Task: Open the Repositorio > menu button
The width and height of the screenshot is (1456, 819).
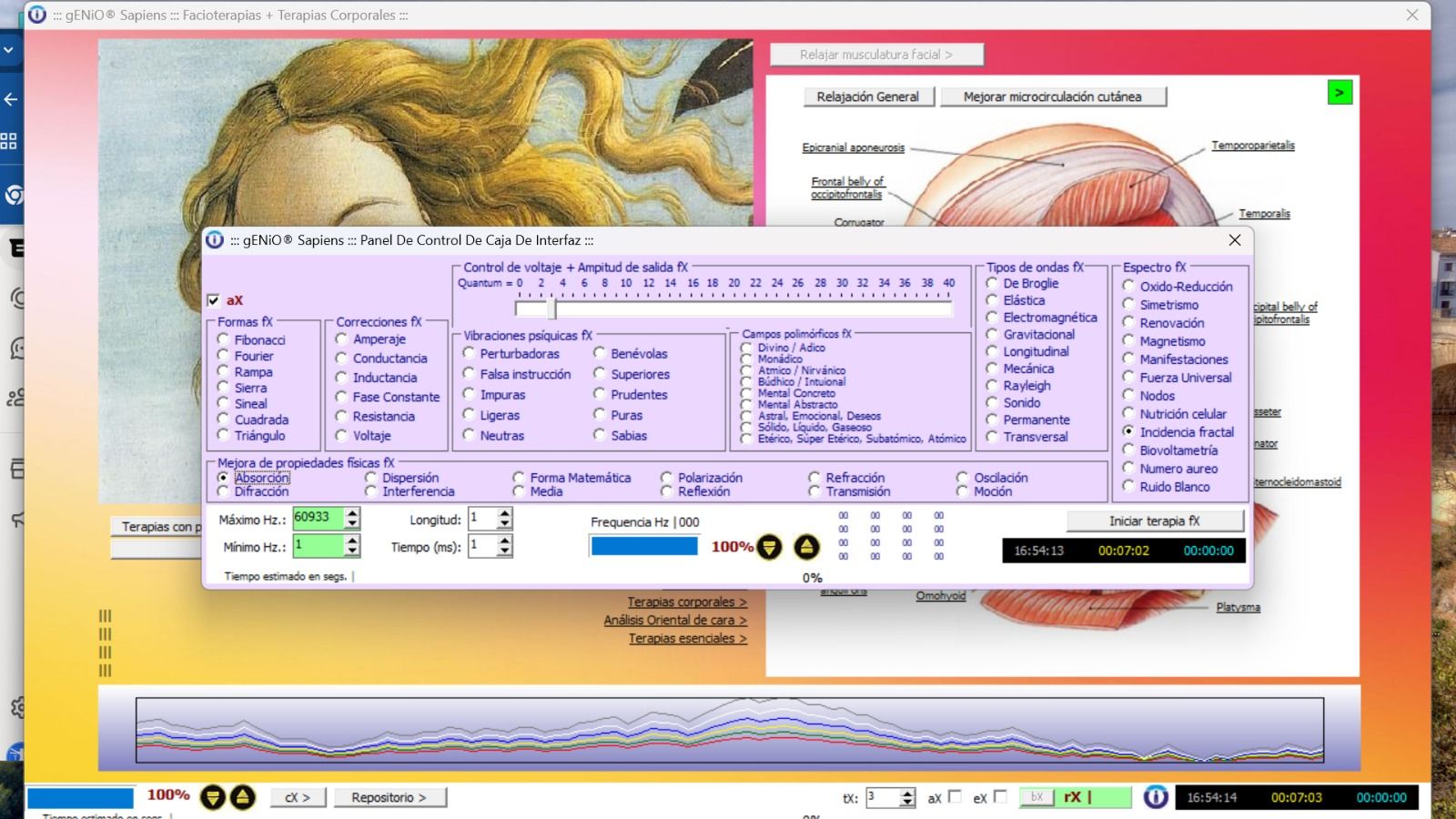Action: pyautogui.click(x=389, y=797)
